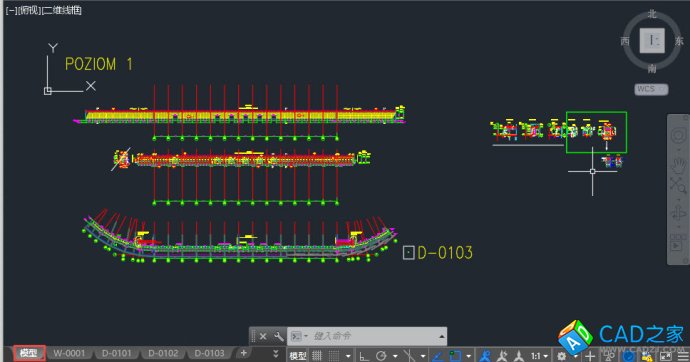Close the command line window
Image resolution: width=690 pixels, height=362 pixels.
click(263, 336)
